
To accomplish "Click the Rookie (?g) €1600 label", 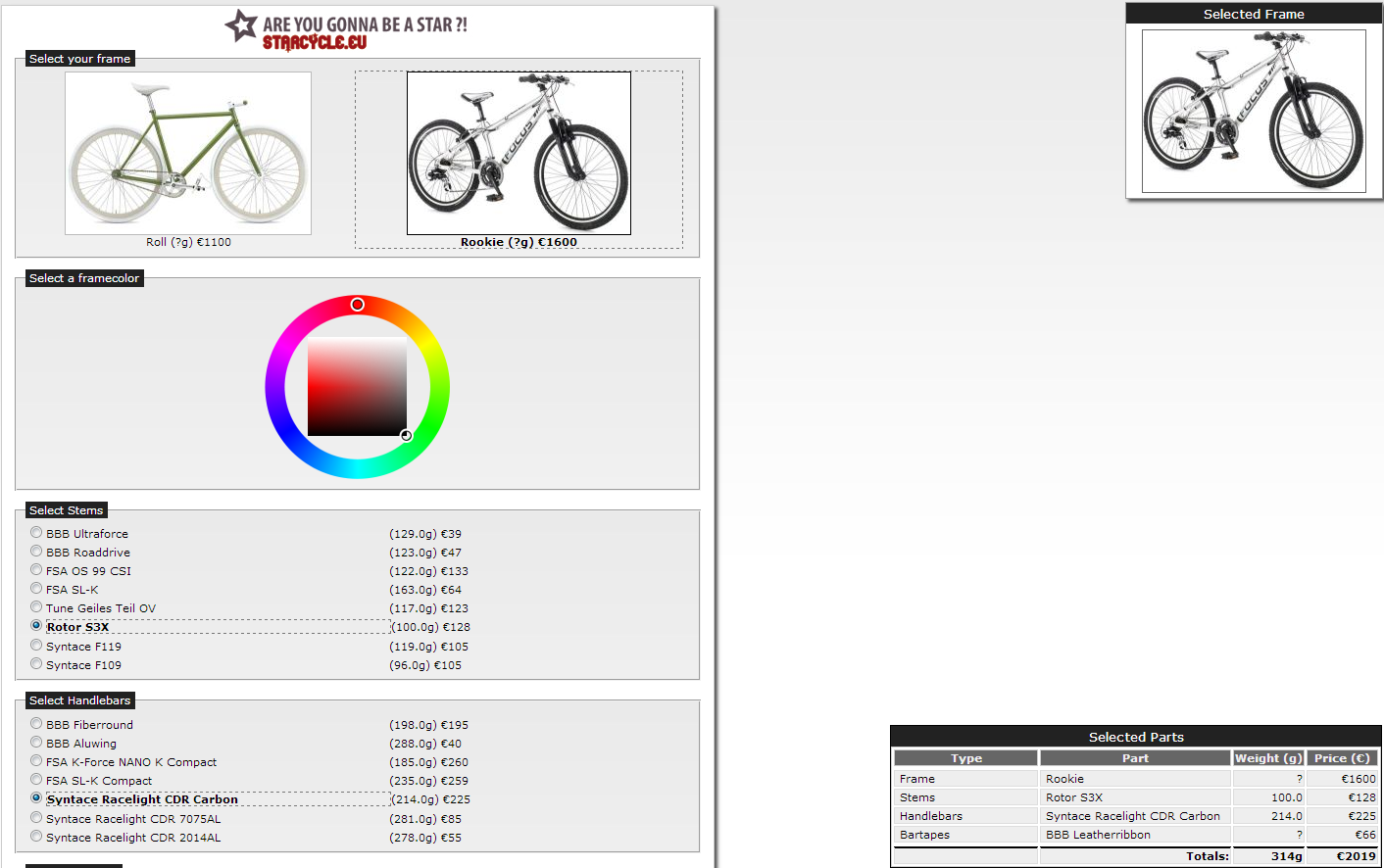I will [x=519, y=242].
